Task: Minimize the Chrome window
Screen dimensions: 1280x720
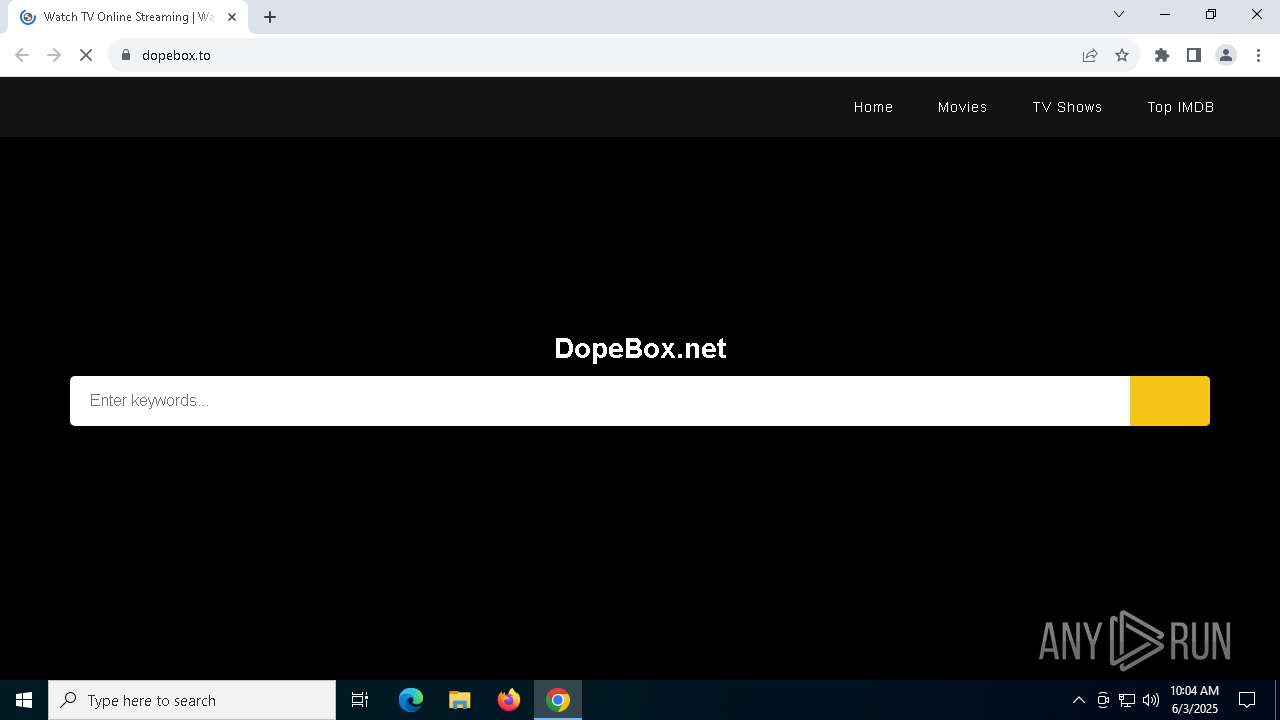Action: 1165,14
